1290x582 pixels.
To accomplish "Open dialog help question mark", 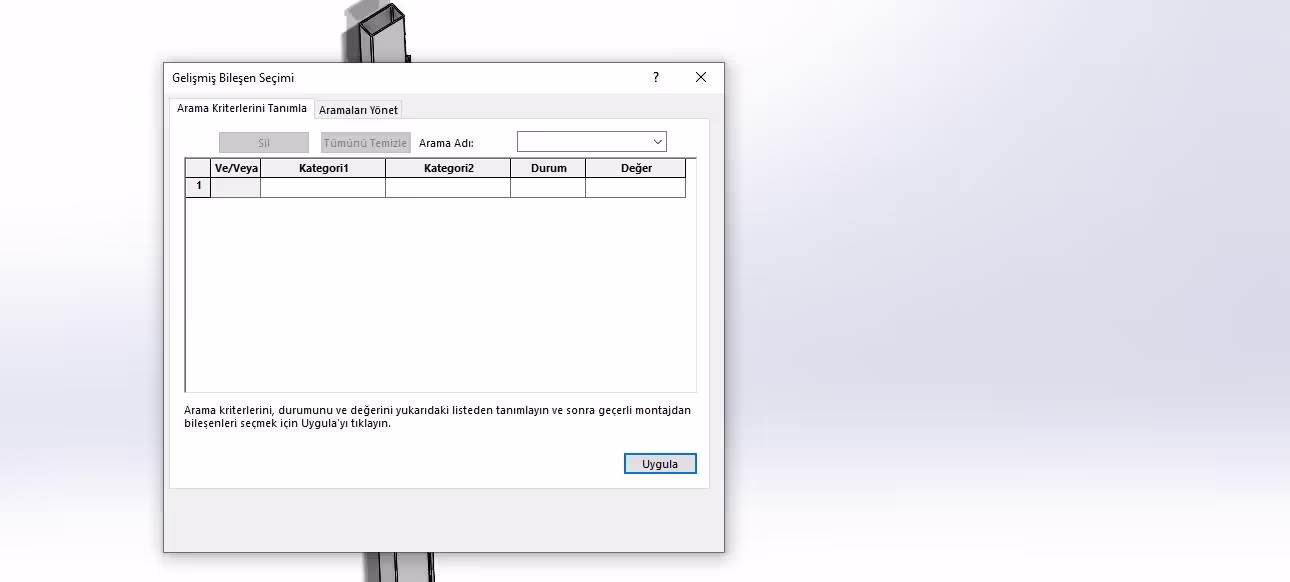I will 656,77.
